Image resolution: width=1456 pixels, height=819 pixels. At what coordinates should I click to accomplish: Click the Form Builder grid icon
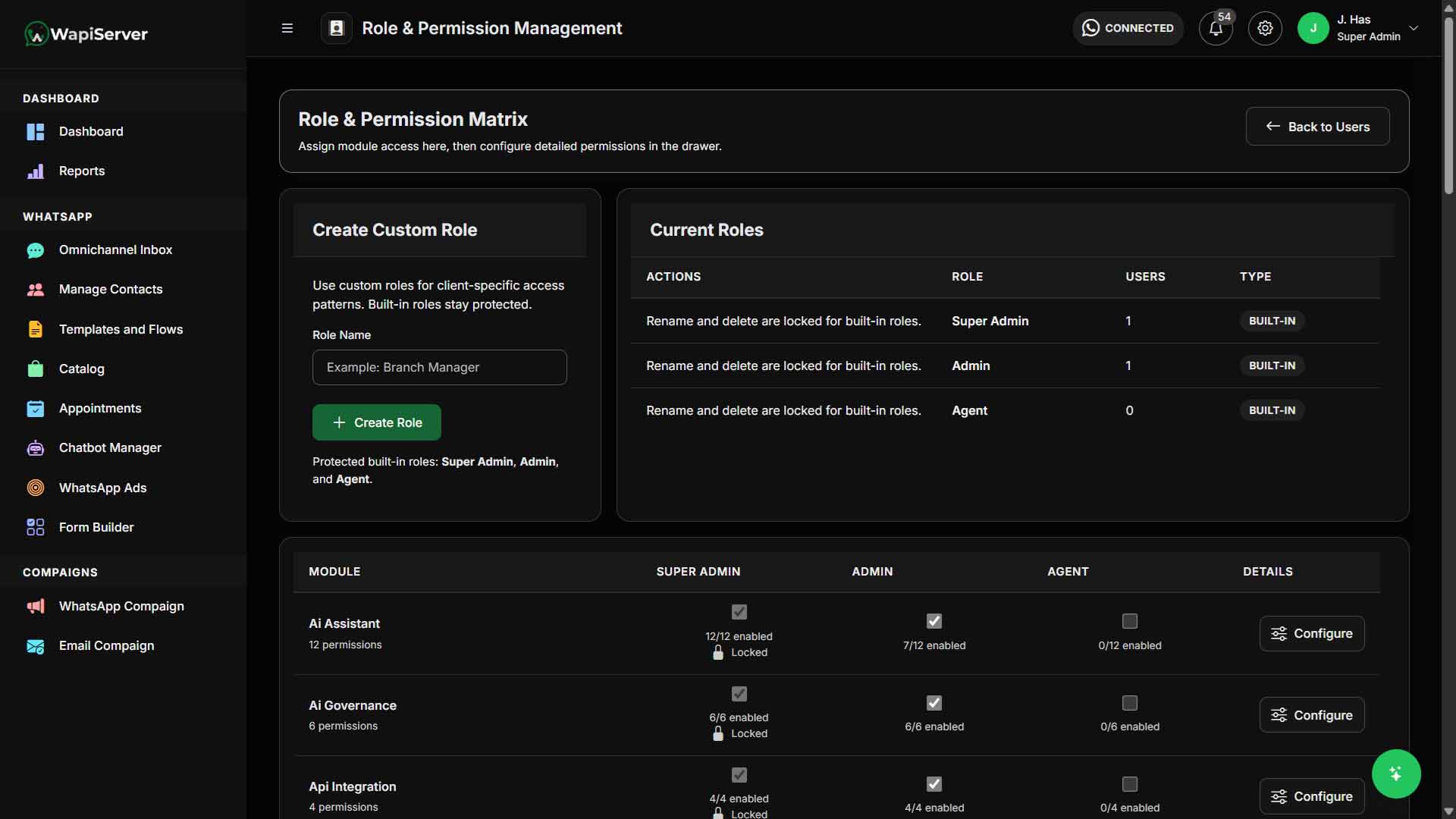(36, 527)
